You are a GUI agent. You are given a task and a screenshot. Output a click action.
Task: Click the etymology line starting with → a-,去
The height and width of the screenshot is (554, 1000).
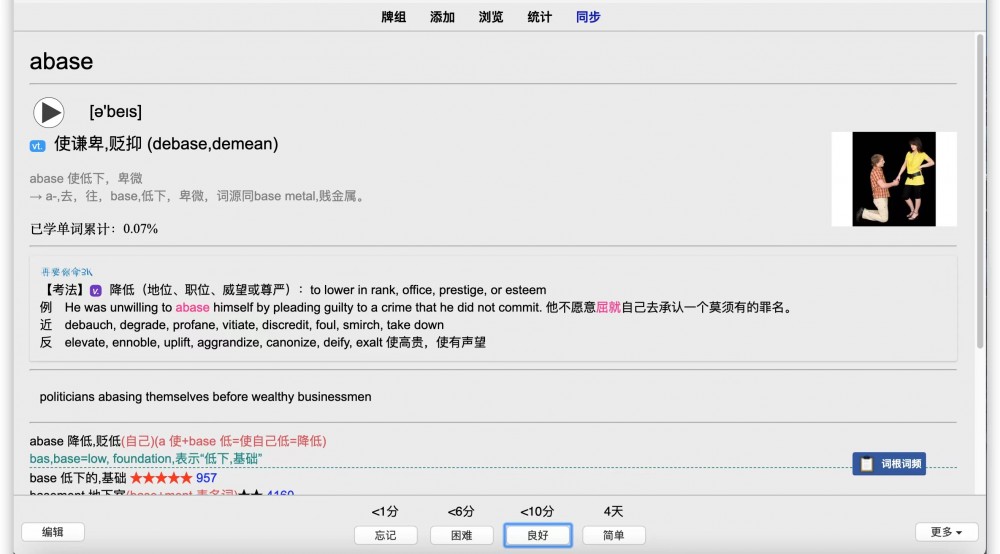coord(199,196)
